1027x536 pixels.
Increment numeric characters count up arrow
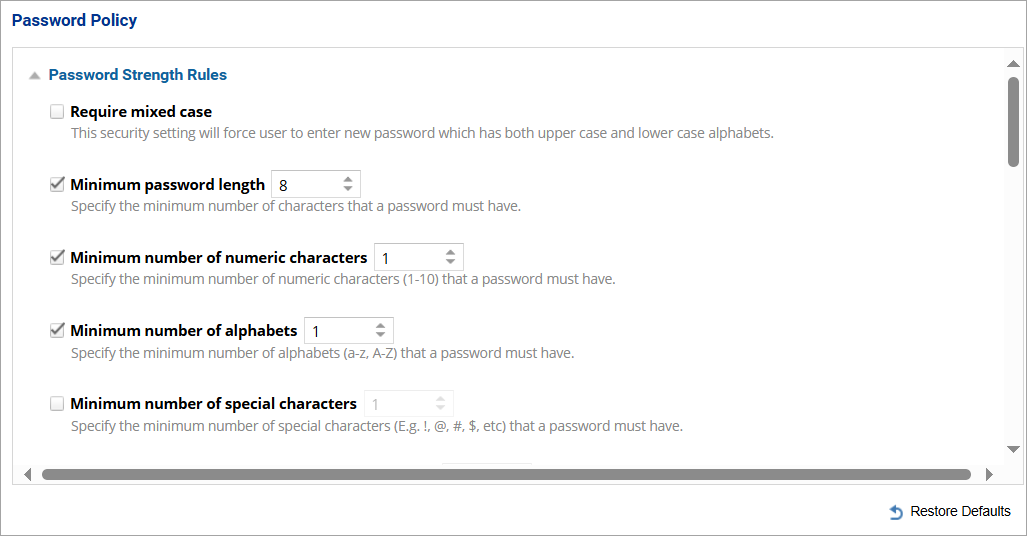[450, 252]
